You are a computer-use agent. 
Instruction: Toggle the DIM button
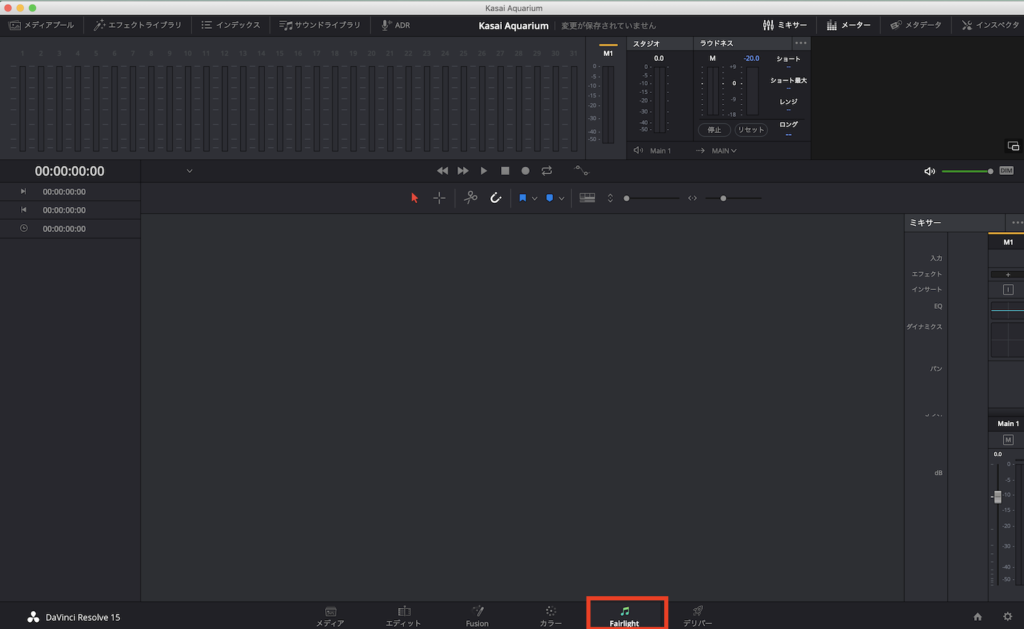(1006, 171)
